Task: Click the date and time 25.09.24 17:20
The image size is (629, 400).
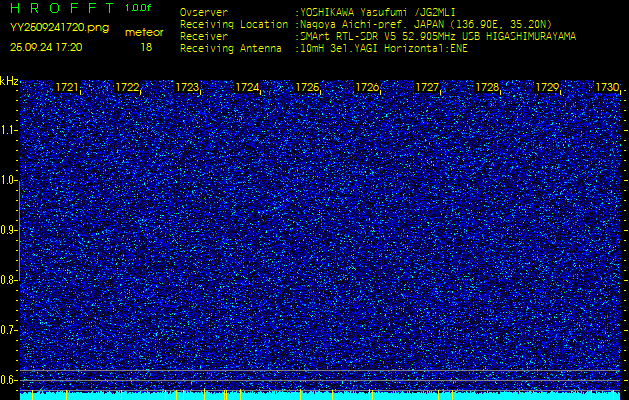Action: click(46, 47)
